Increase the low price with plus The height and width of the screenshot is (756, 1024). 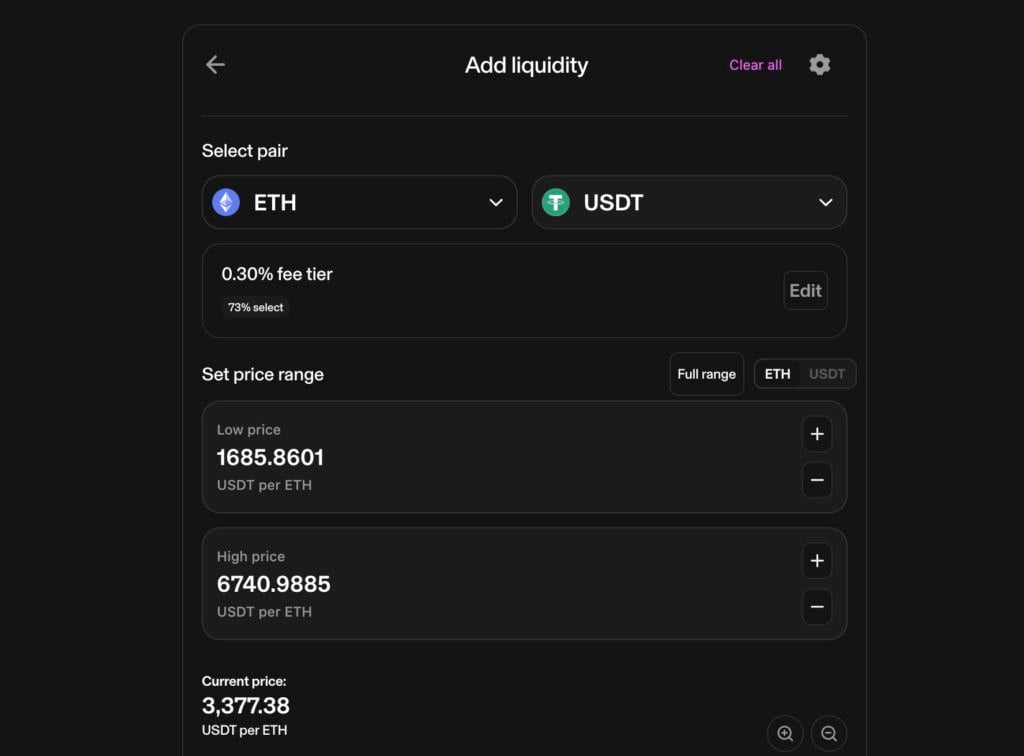(817, 434)
